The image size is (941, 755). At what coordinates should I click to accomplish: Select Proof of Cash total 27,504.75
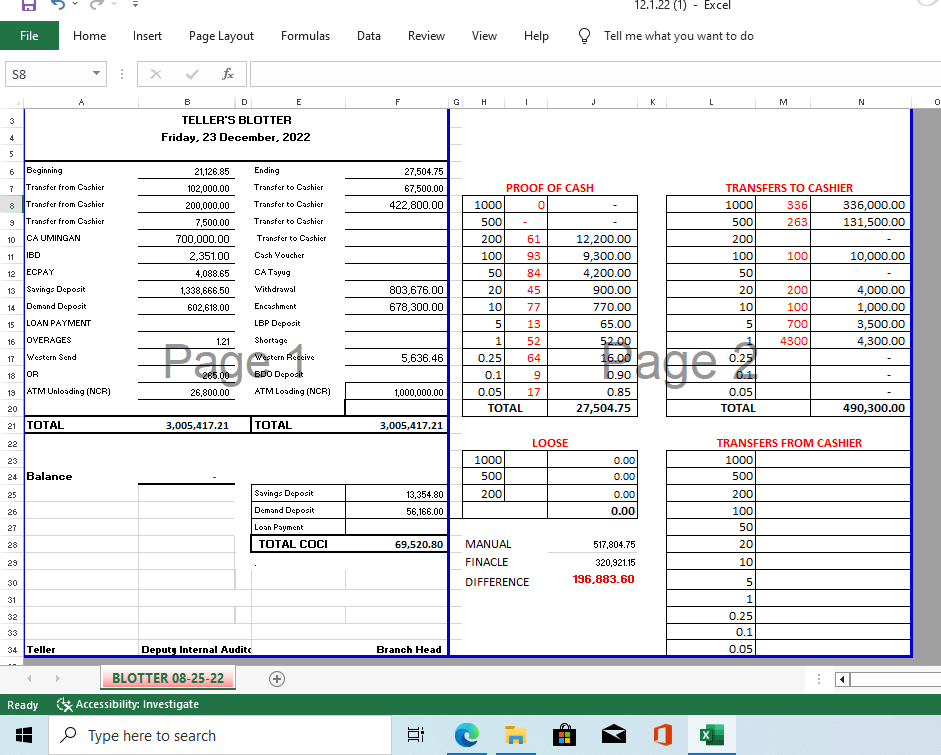592,408
